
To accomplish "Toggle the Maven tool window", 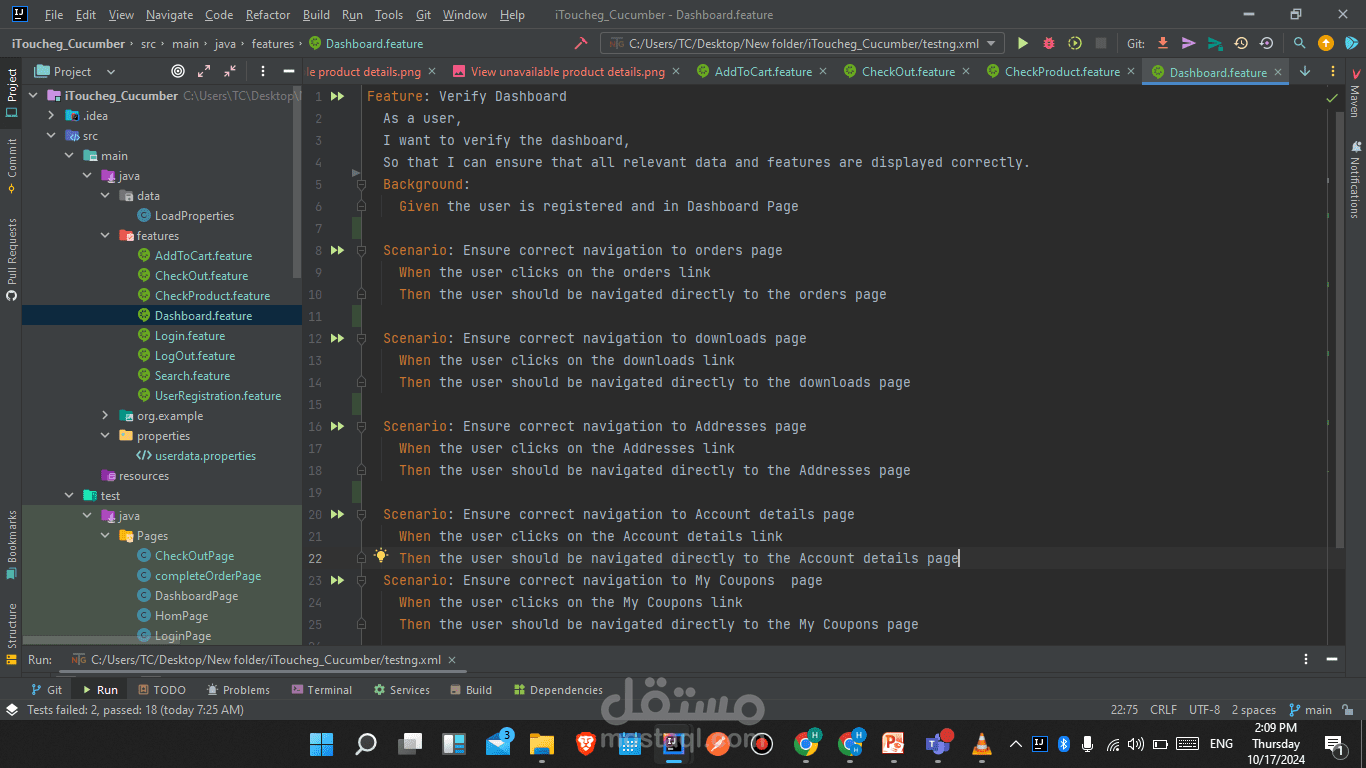I will [x=1354, y=92].
